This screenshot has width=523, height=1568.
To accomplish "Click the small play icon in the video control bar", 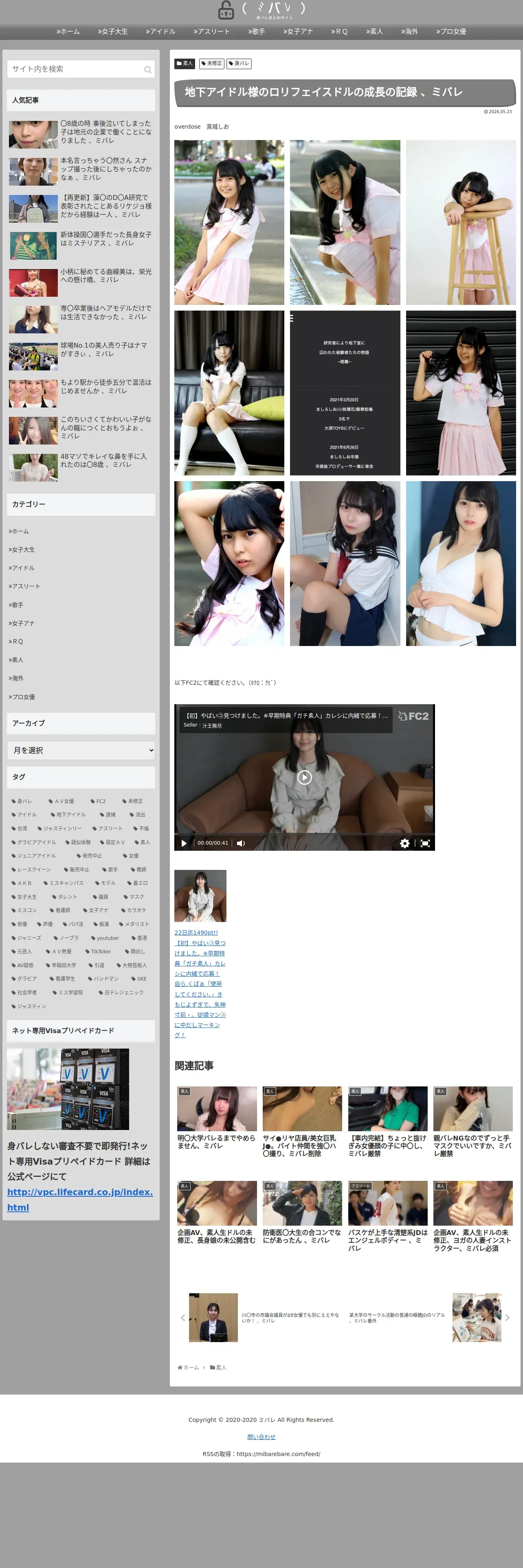I will [x=184, y=843].
